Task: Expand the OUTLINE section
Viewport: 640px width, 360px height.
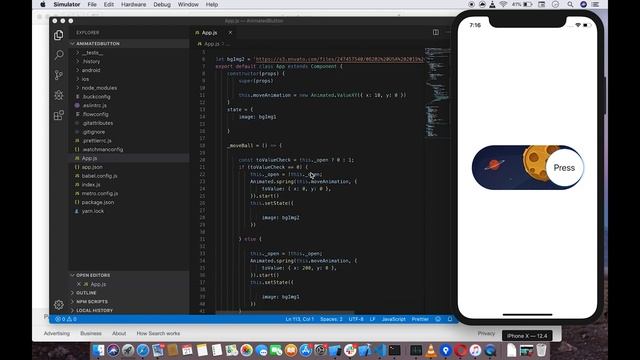Action: (x=129, y=293)
